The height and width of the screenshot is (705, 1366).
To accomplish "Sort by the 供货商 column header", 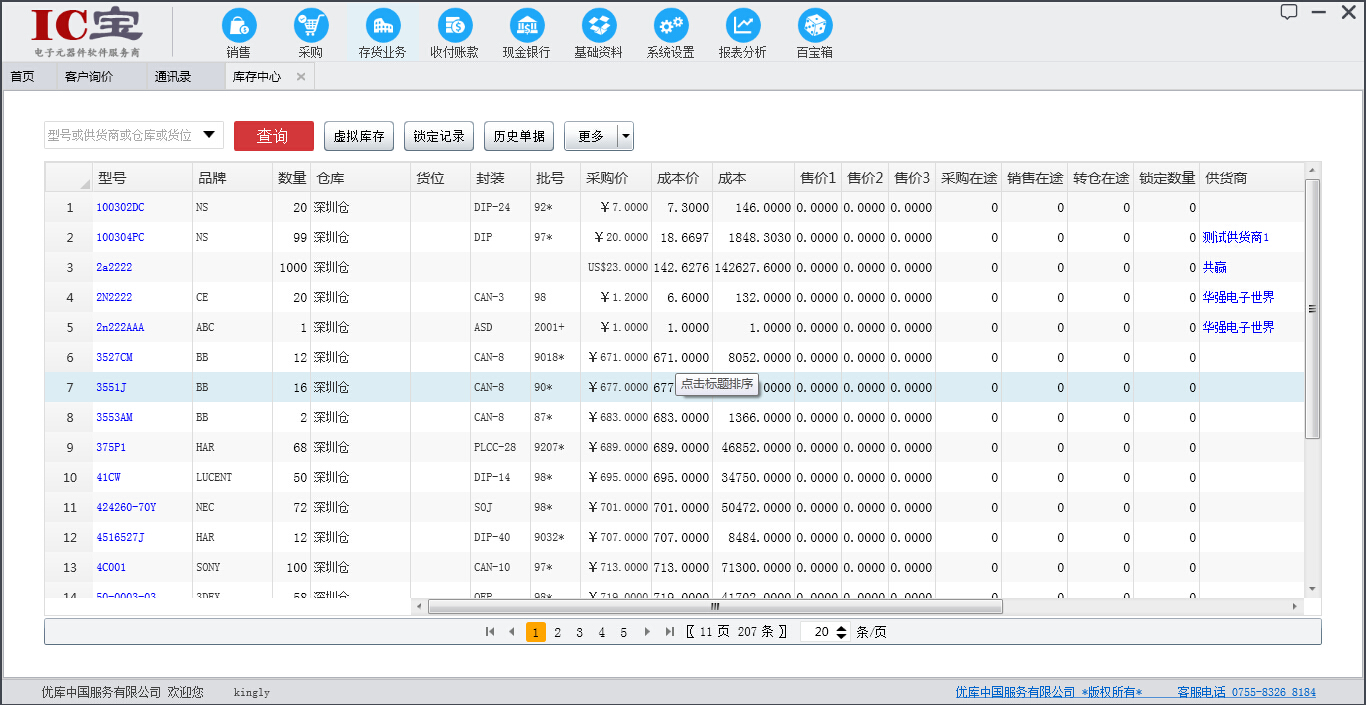I will (1252, 178).
